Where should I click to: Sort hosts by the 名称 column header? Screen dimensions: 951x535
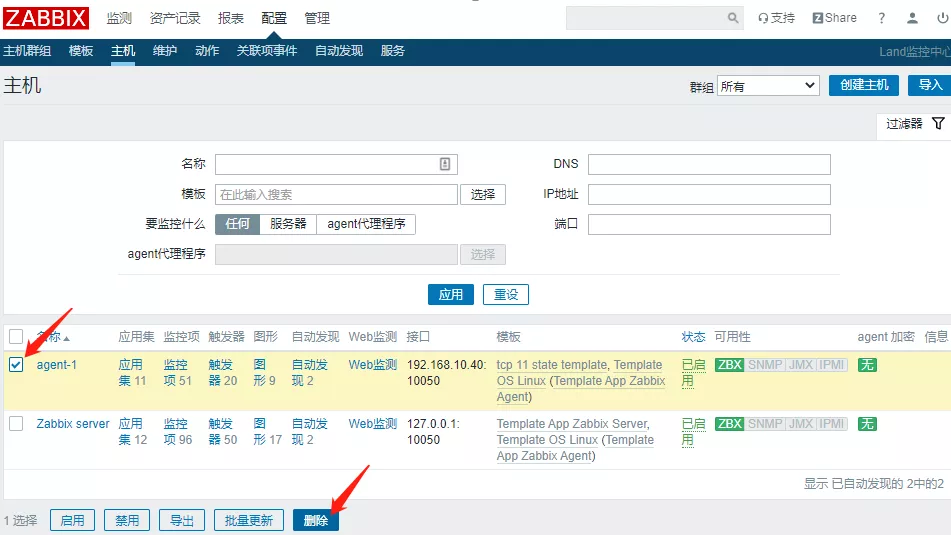(x=52, y=337)
